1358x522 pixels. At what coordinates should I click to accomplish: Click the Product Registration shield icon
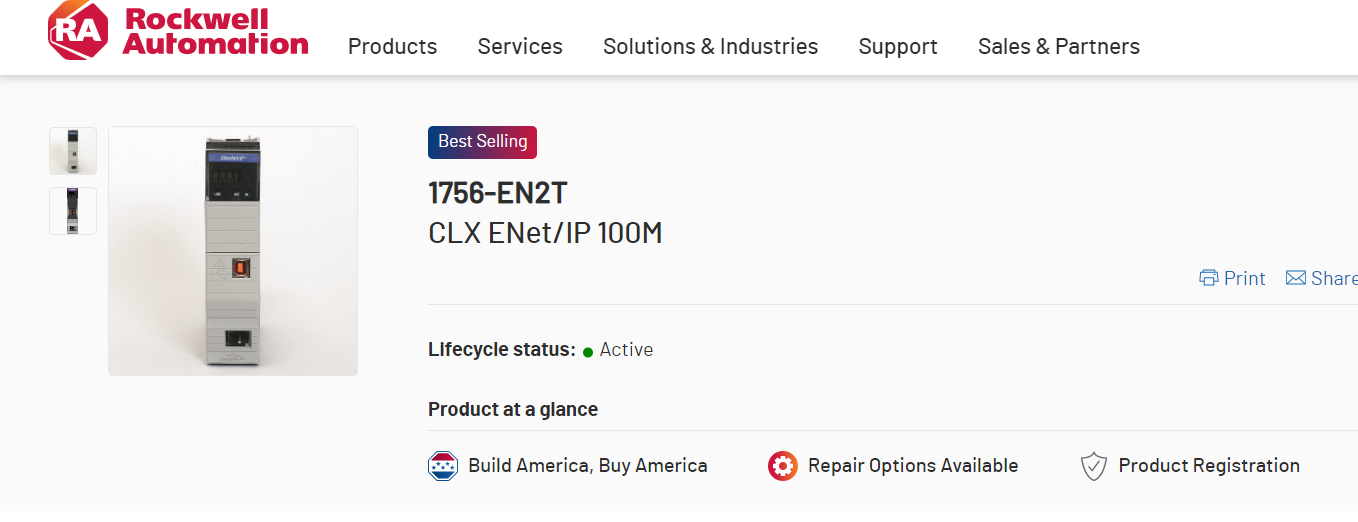(1094, 466)
